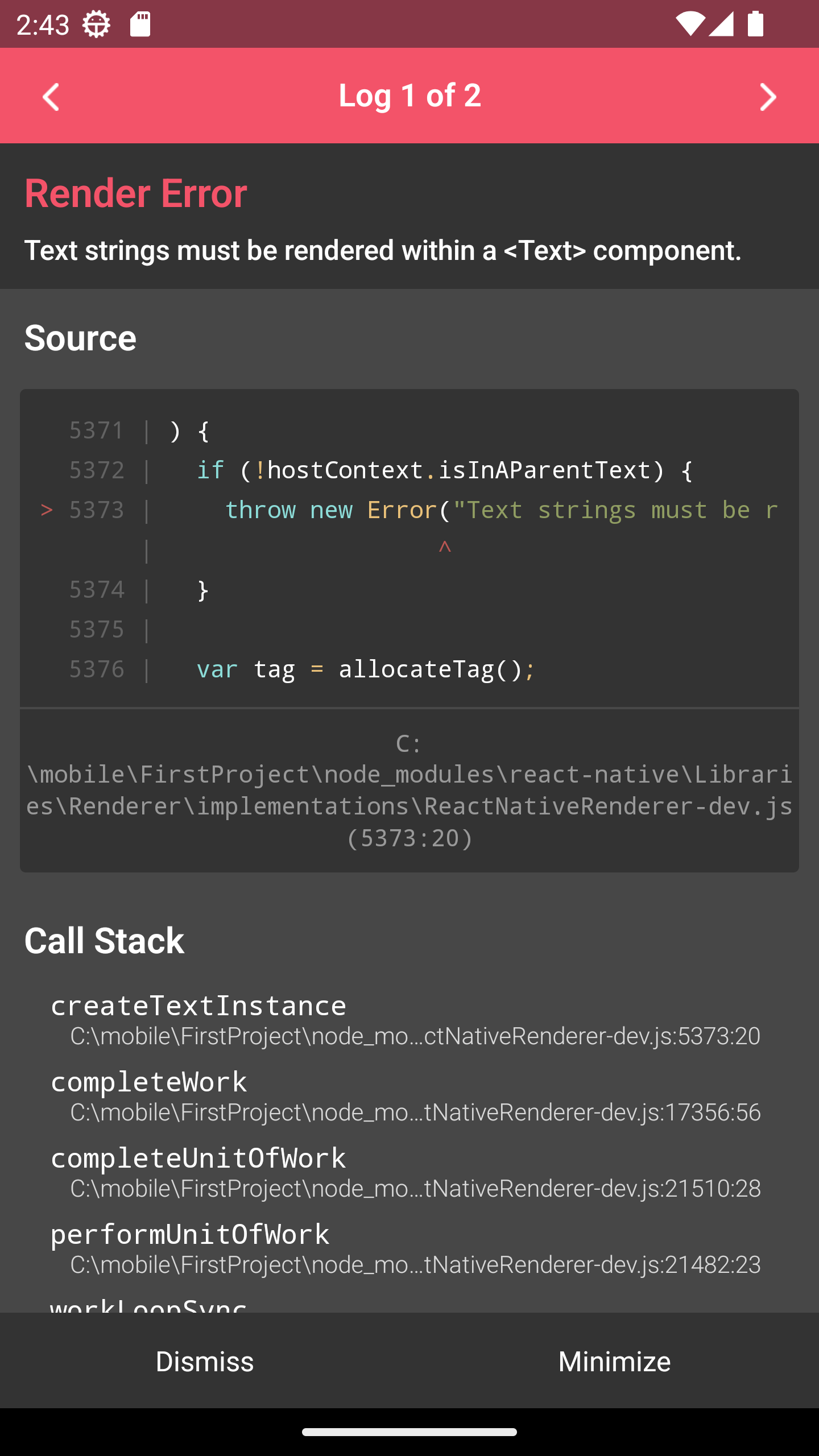819x1456 pixels.
Task: Tap the source code line 5373
Action: (x=409, y=510)
